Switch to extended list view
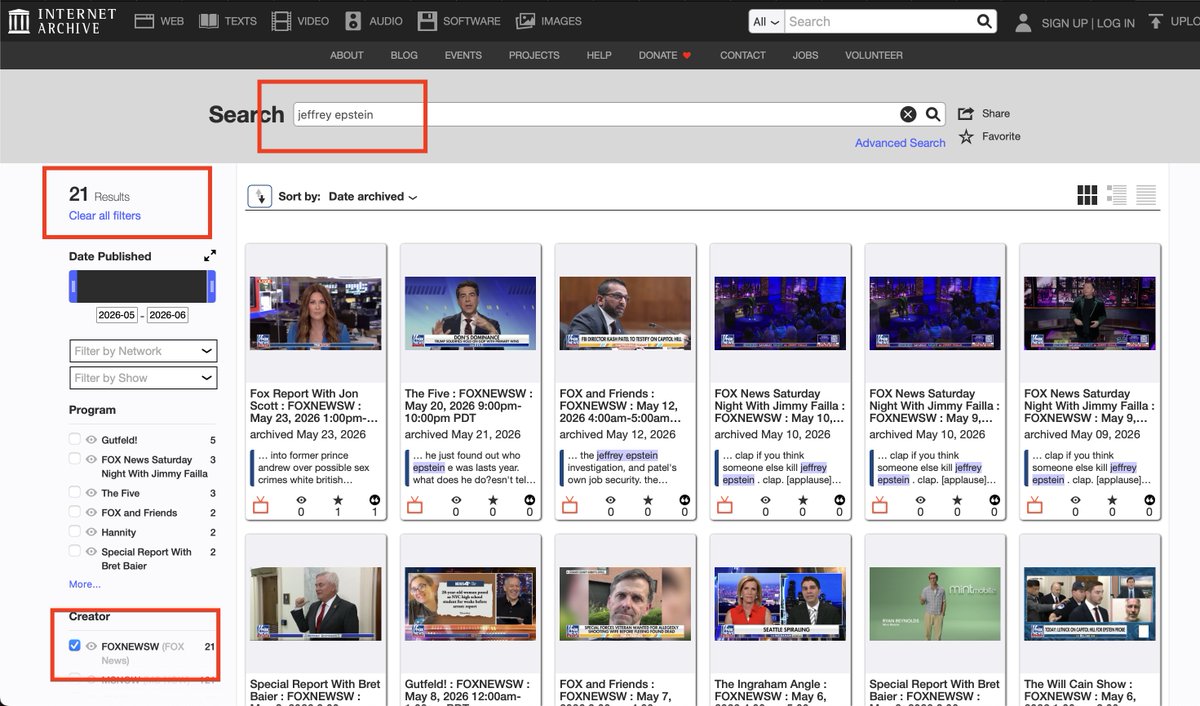This screenshot has height=706, width=1200. [1117, 196]
